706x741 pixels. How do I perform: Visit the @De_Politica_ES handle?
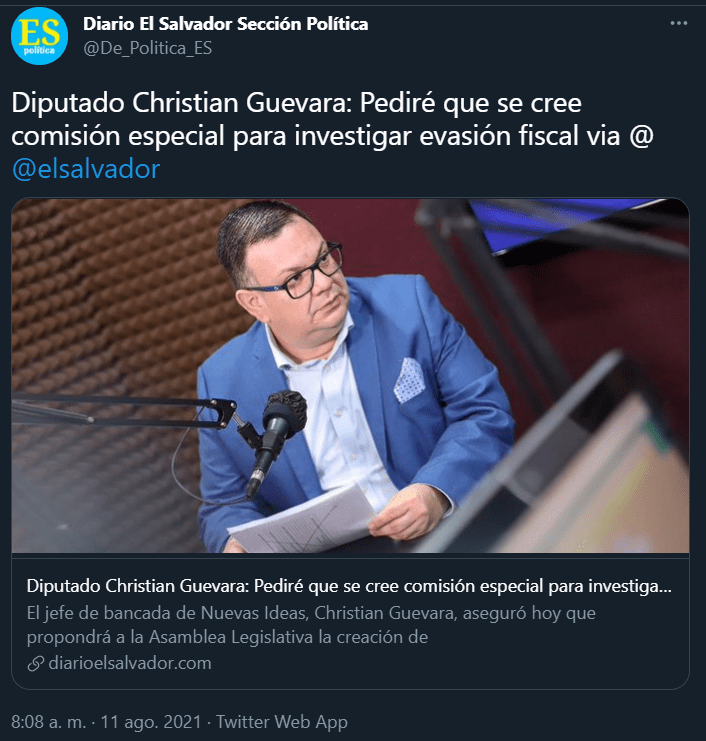point(147,48)
